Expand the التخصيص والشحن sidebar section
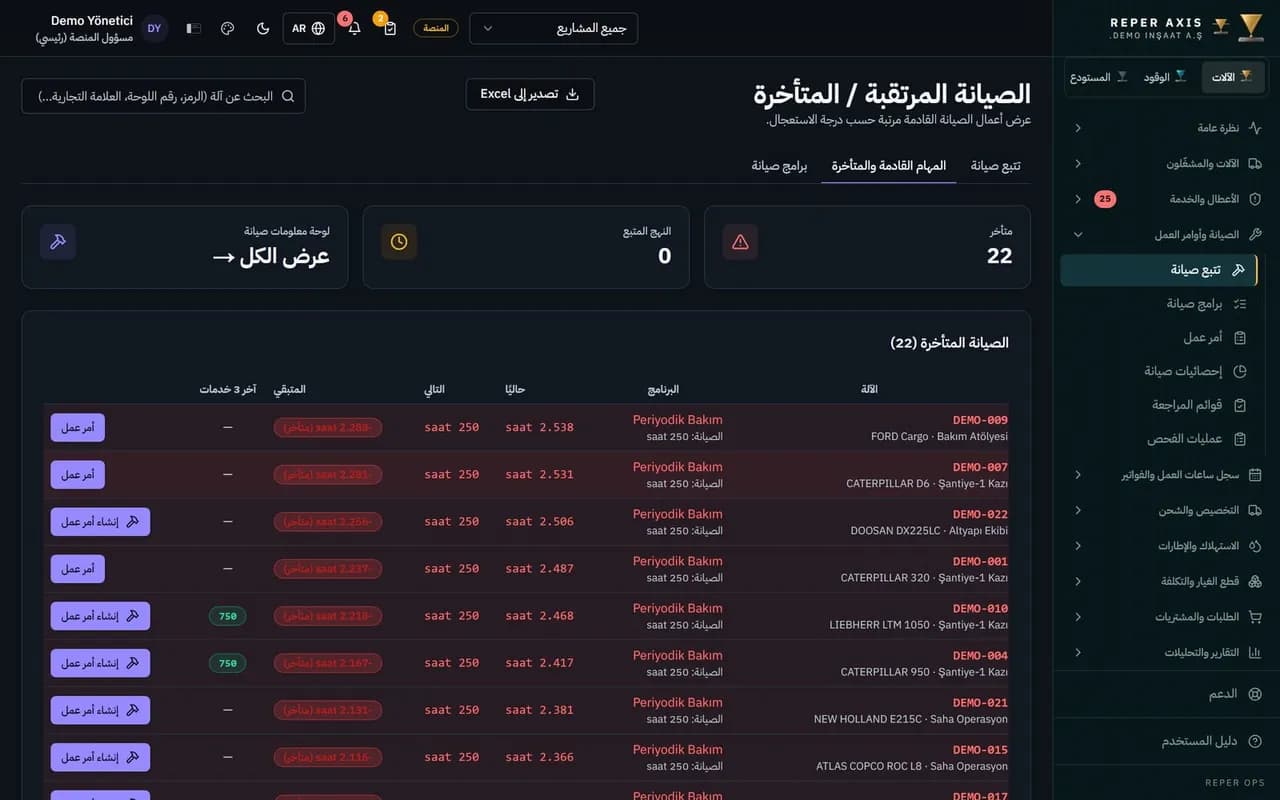The image size is (1280, 800). coord(1078,510)
